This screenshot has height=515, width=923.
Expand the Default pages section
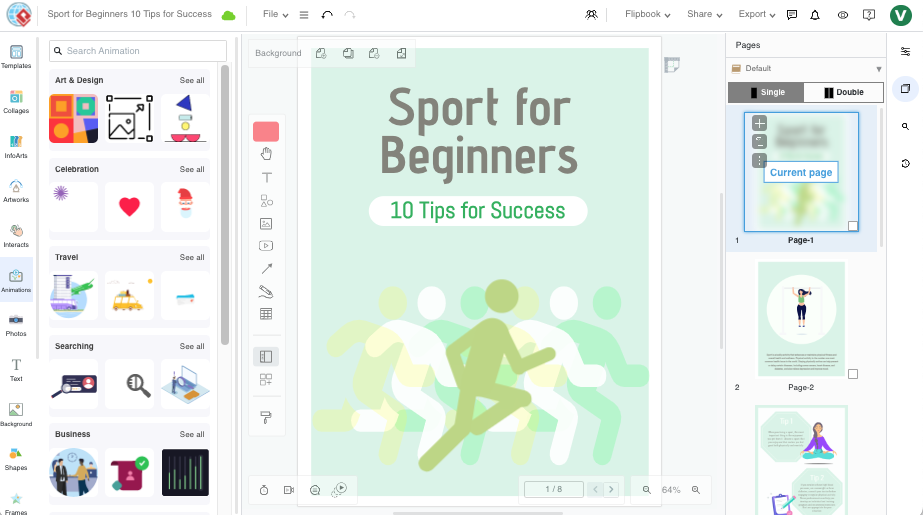pyautogui.click(x=879, y=69)
